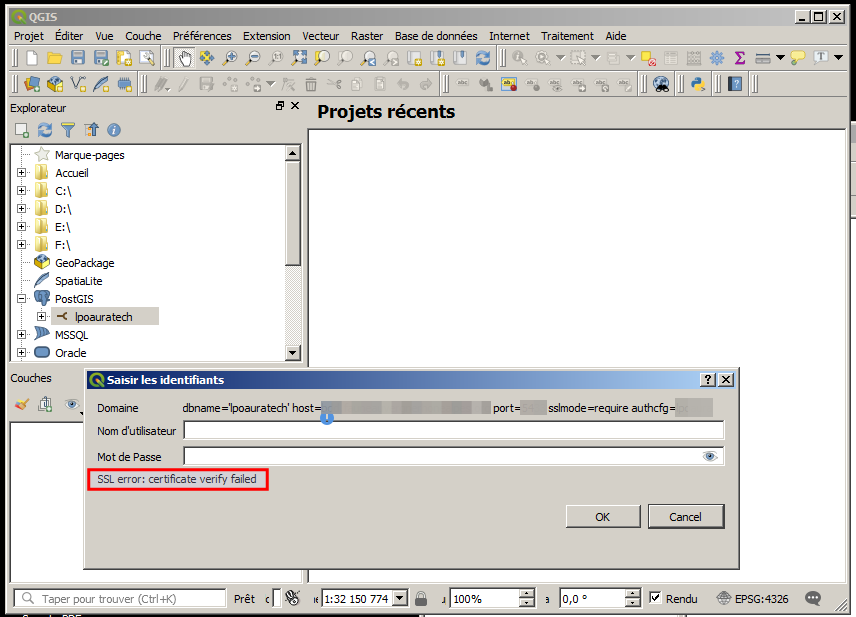
Task: Expand the lpoauratech PostGIS connection
Action: [41, 317]
